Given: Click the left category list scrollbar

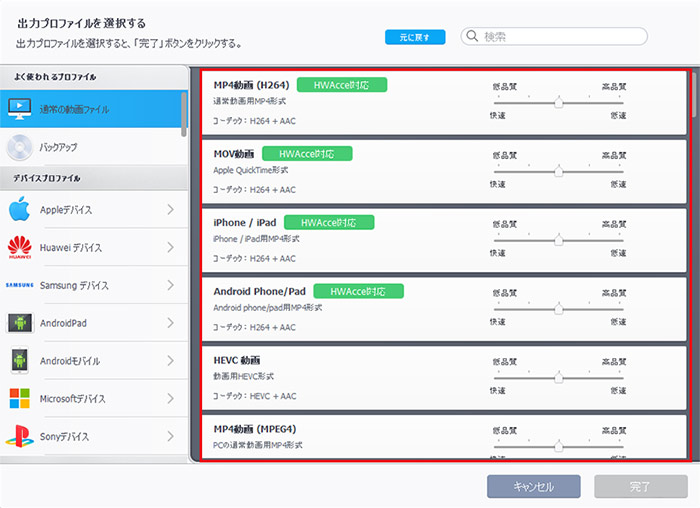Looking at the screenshot, I should [x=184, y=114].
